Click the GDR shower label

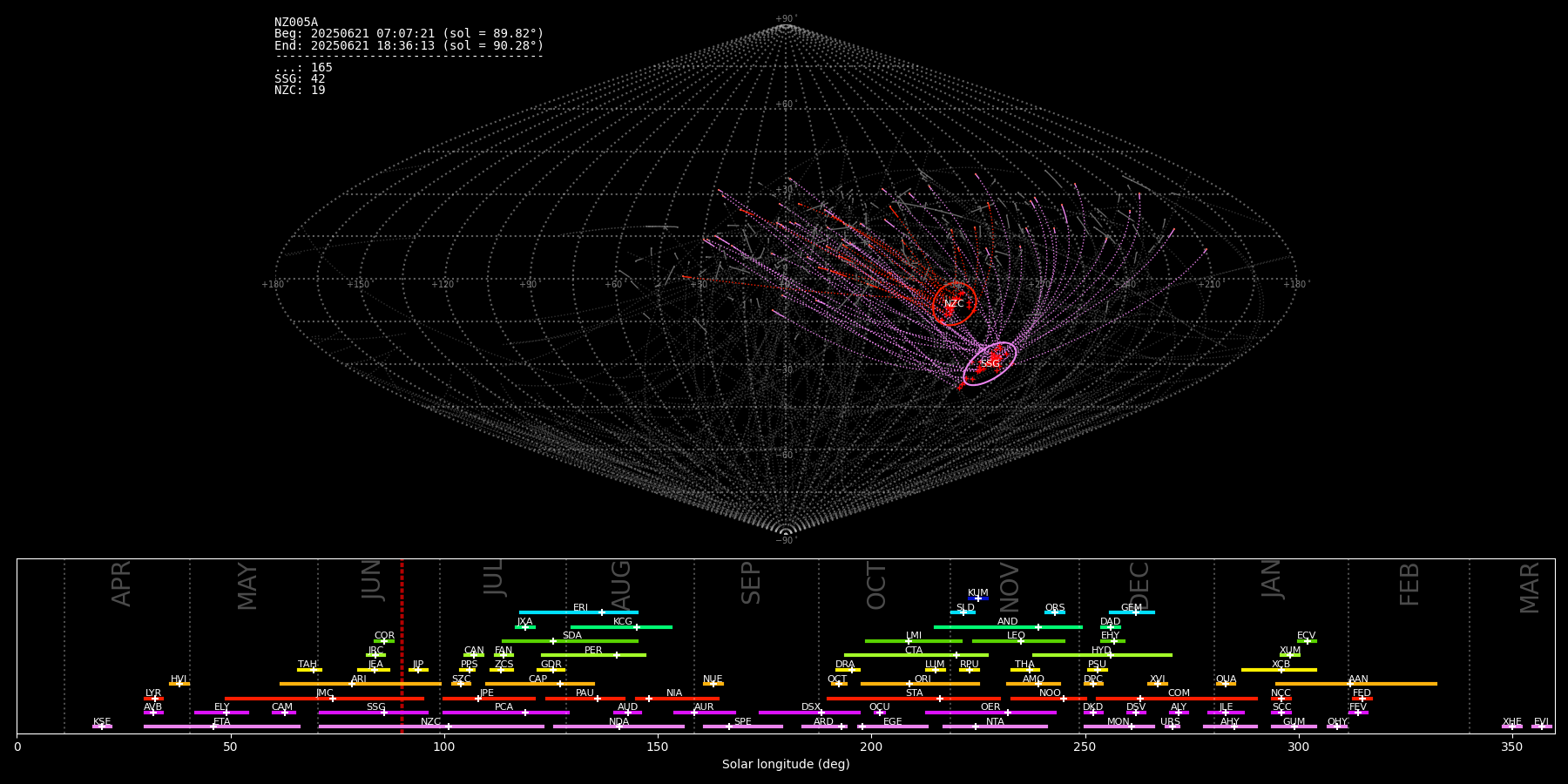[551, 665]
